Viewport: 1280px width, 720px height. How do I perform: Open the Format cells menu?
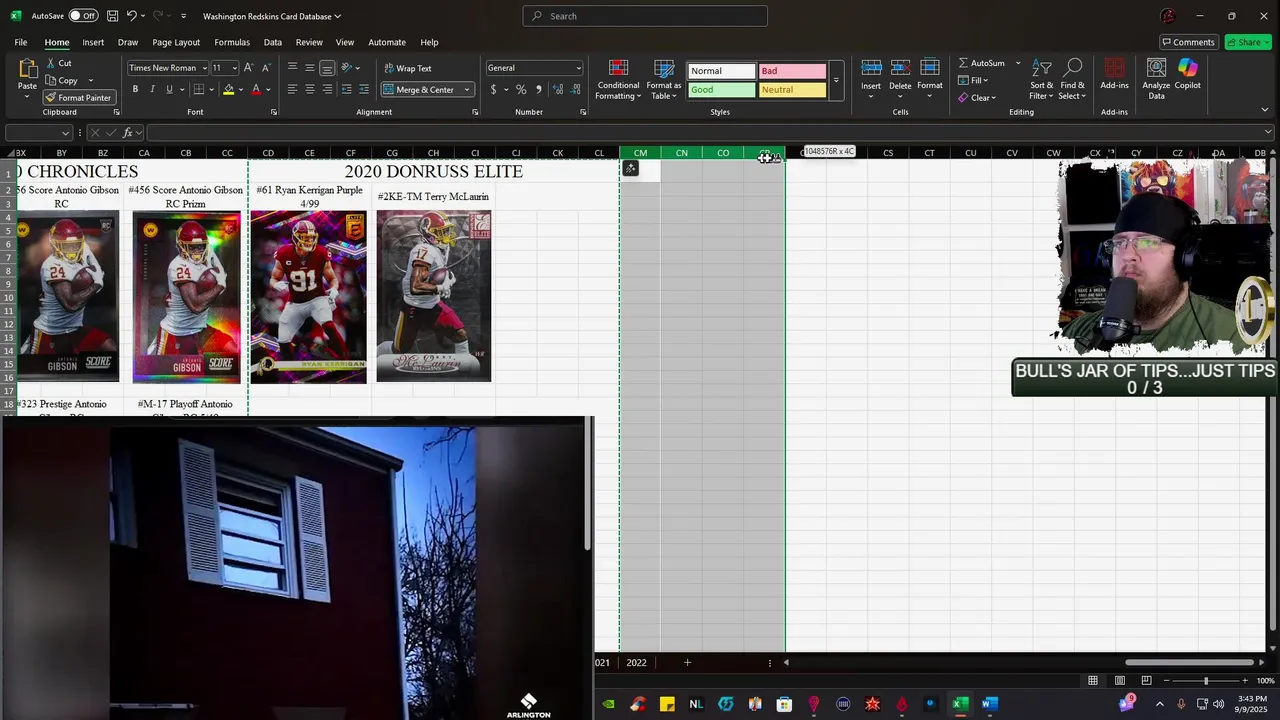pyautogui.click(x=930, y=78)
